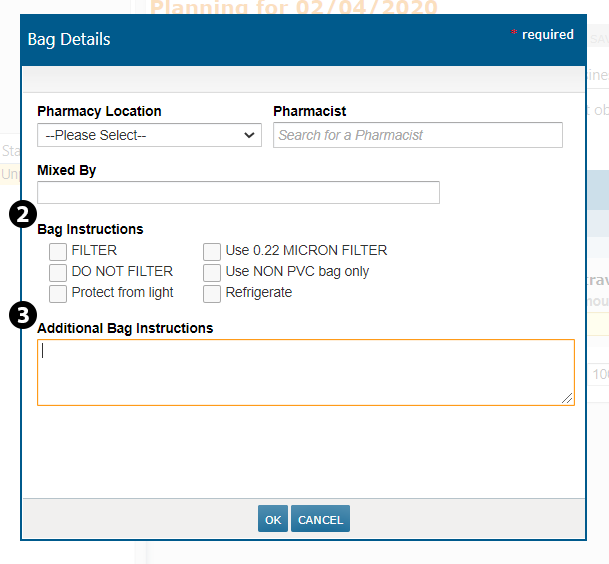Image resolution: width=609 pixels, height=564 pixels.
Task: Check the FILTER checkbox
Action: tap(58, 251)
